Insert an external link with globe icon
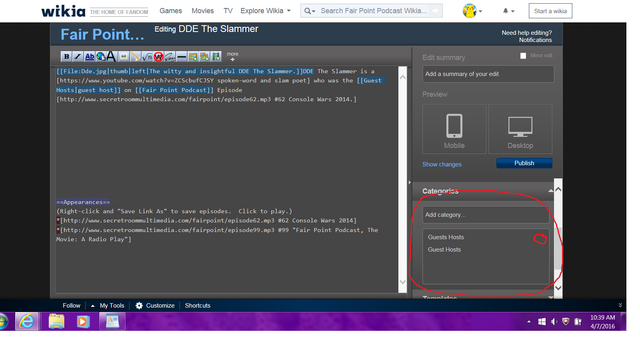Viewport: 640px width, 360px height. coord(100,57)
